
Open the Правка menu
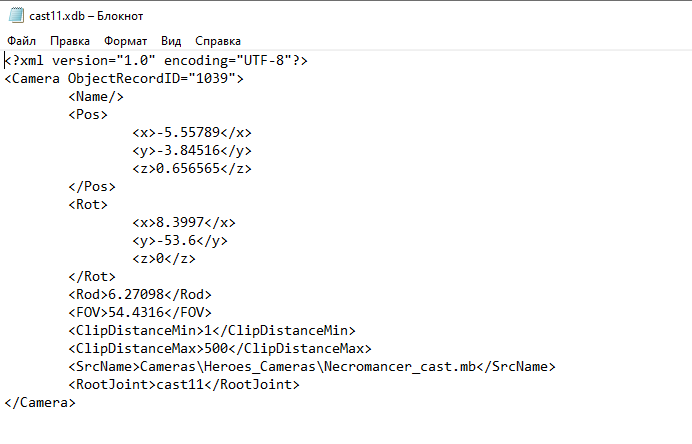pos(70,41)
